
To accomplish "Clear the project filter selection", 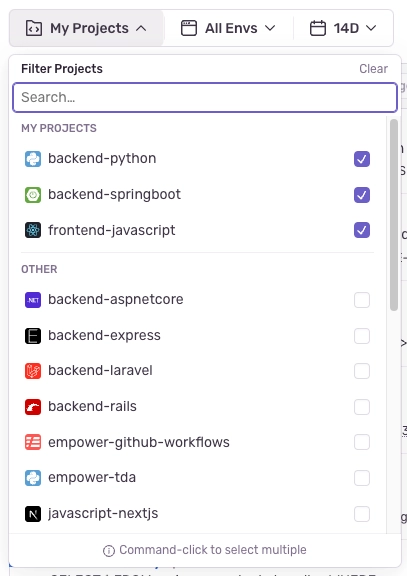I will click(x=373, y=69).
